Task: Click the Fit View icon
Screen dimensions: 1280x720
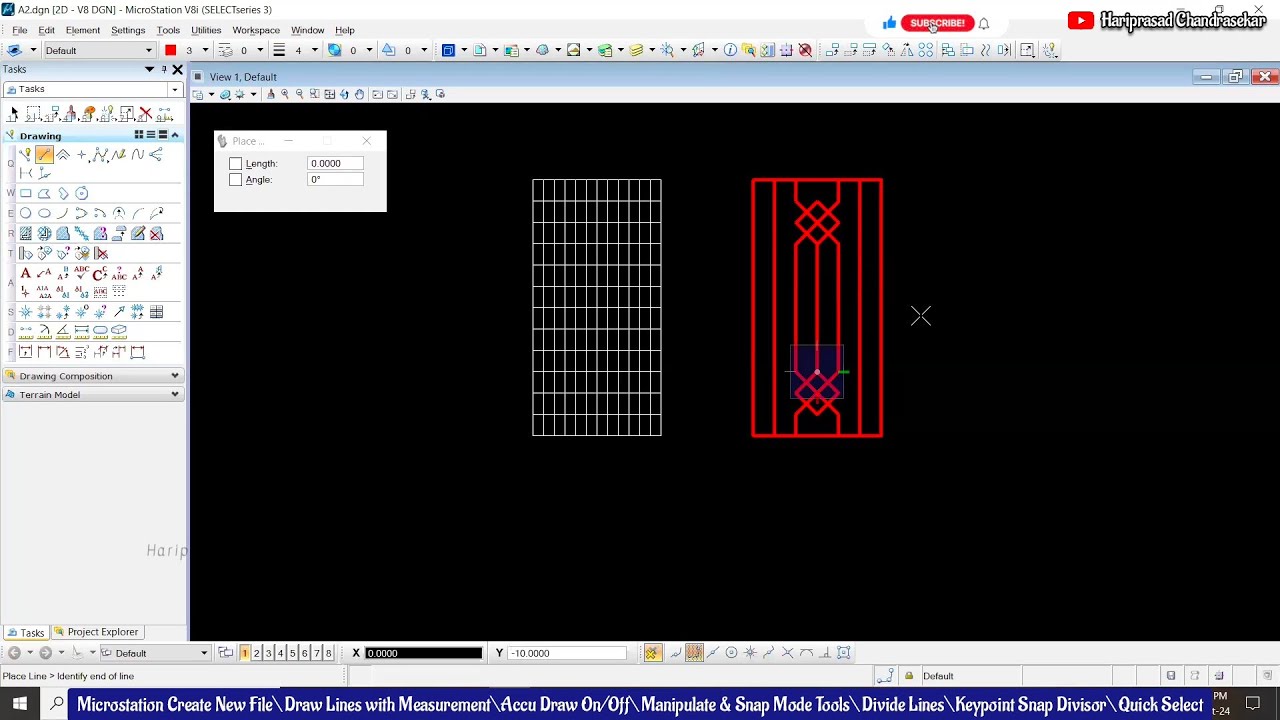Action: click(329, 94)
